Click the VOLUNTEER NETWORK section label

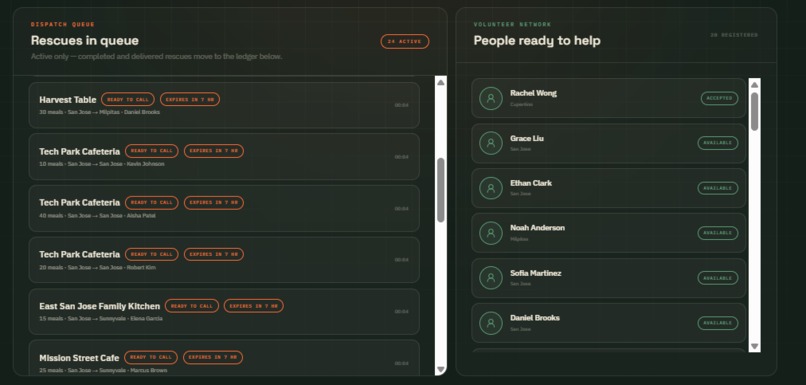click(512, 24)
